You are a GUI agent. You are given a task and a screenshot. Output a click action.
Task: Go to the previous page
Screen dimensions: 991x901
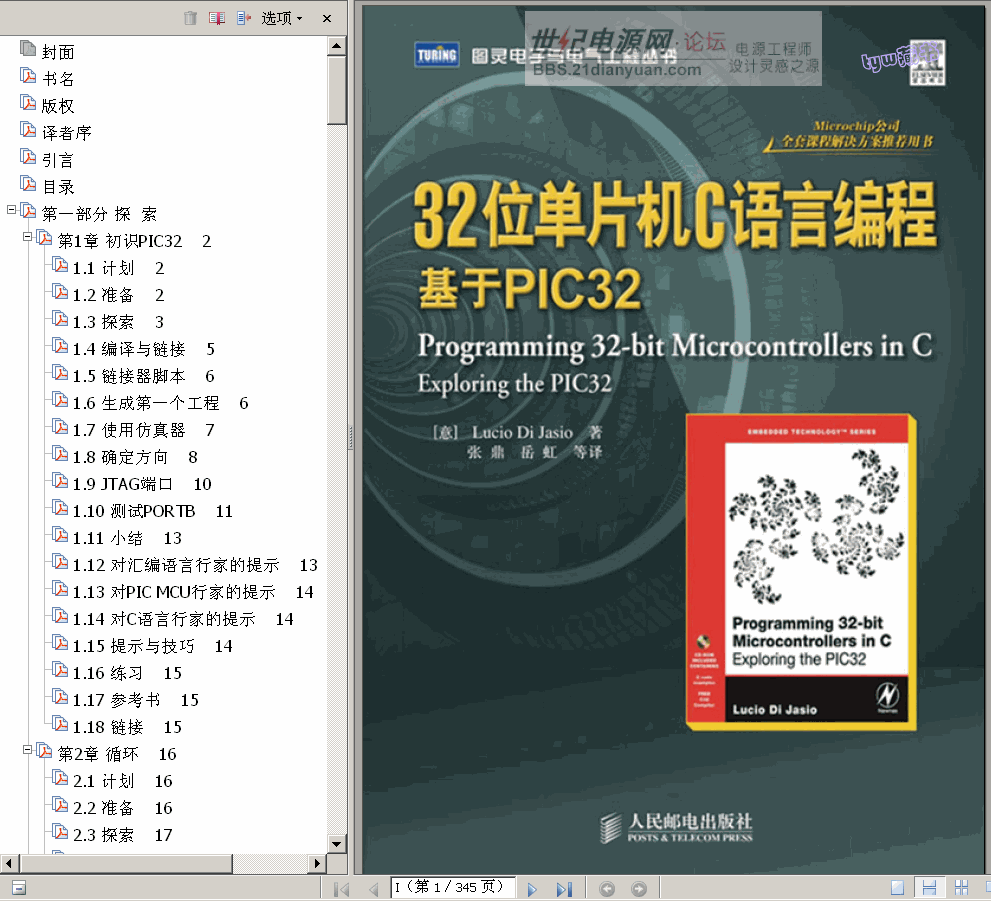[374, 889]
